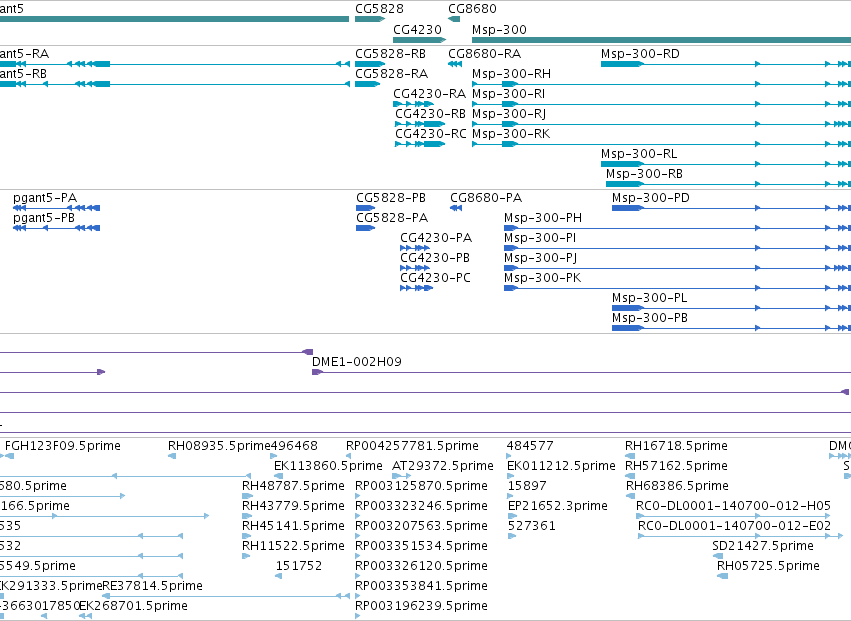Select protein pgant5-PB
The height and width of the screenshot is (621, 851).
44,218
